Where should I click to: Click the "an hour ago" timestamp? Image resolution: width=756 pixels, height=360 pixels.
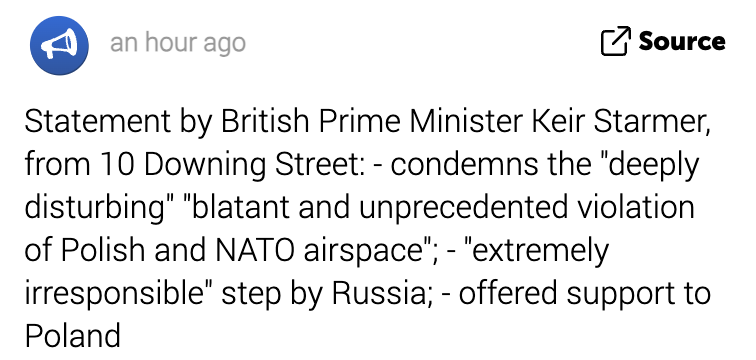[178, 43]
